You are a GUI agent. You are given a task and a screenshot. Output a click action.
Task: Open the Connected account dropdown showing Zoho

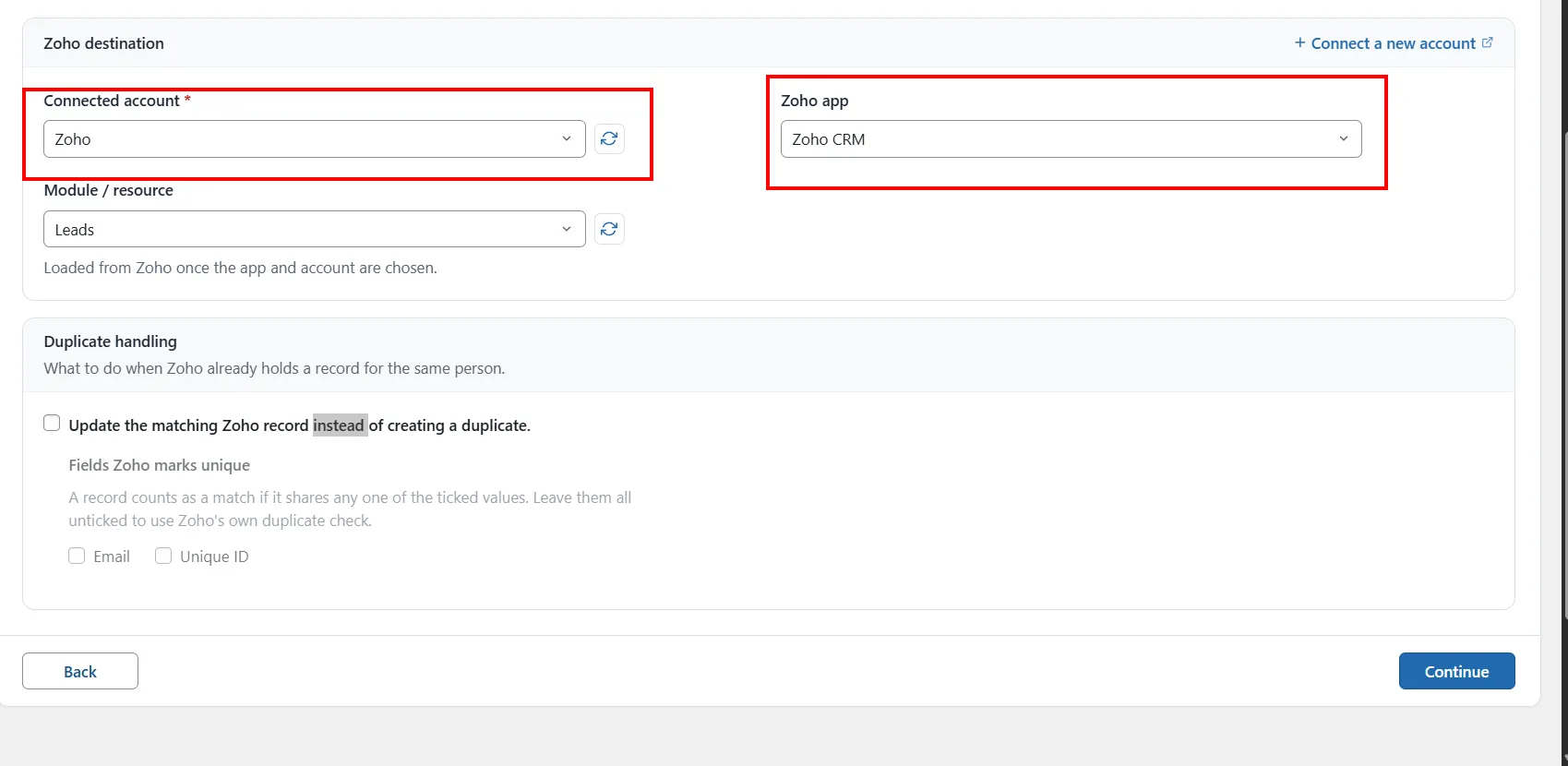315,138
